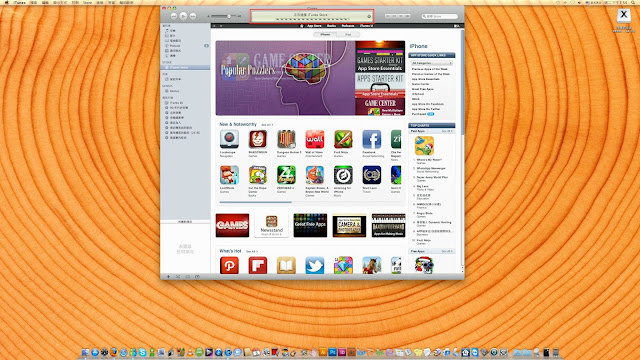Click the Next track button
The height and width of the screenshot is (360, 640).
pos(193,16)
